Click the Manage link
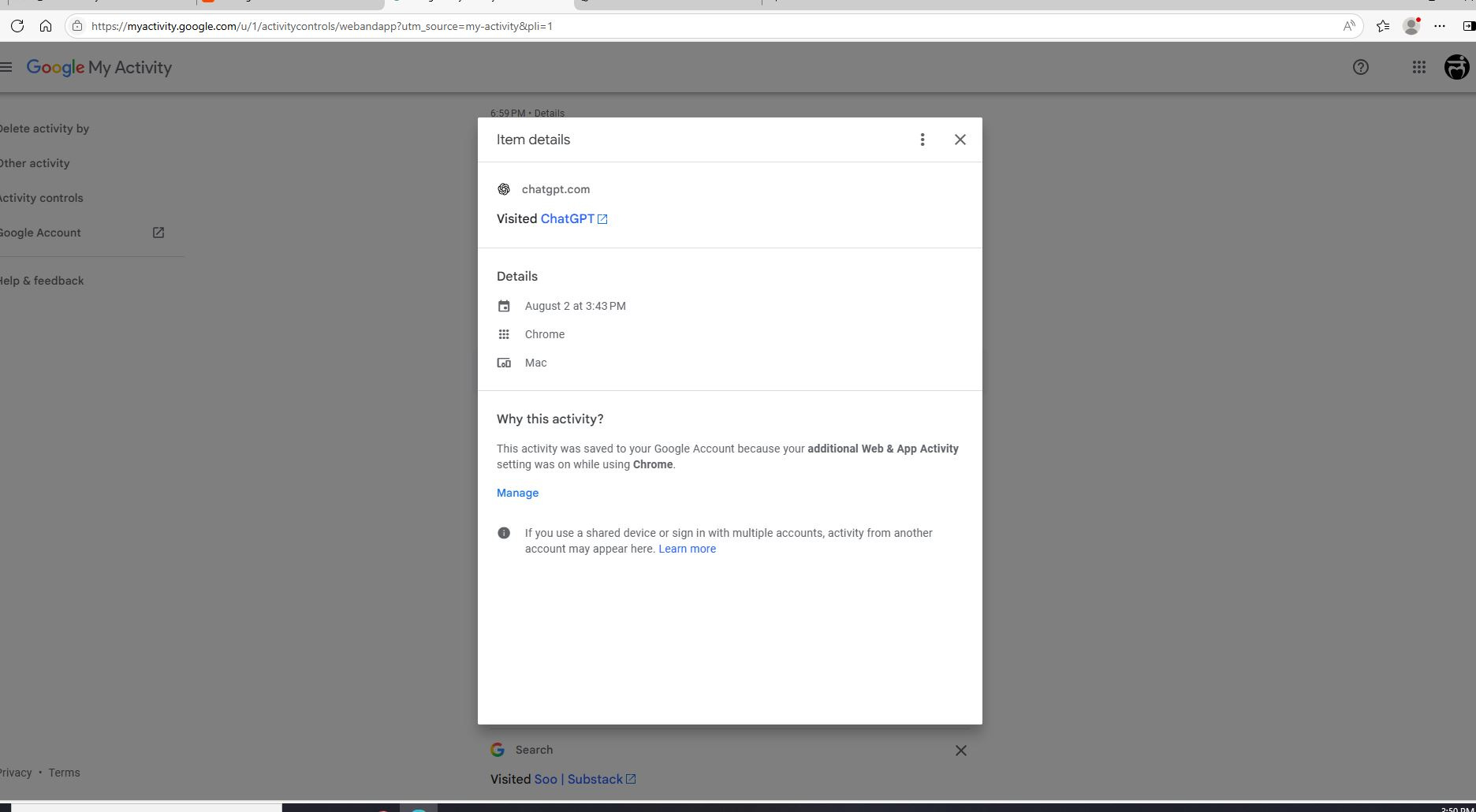The height and width of the screenshot is (812, 1476). (x=517, y=493)
